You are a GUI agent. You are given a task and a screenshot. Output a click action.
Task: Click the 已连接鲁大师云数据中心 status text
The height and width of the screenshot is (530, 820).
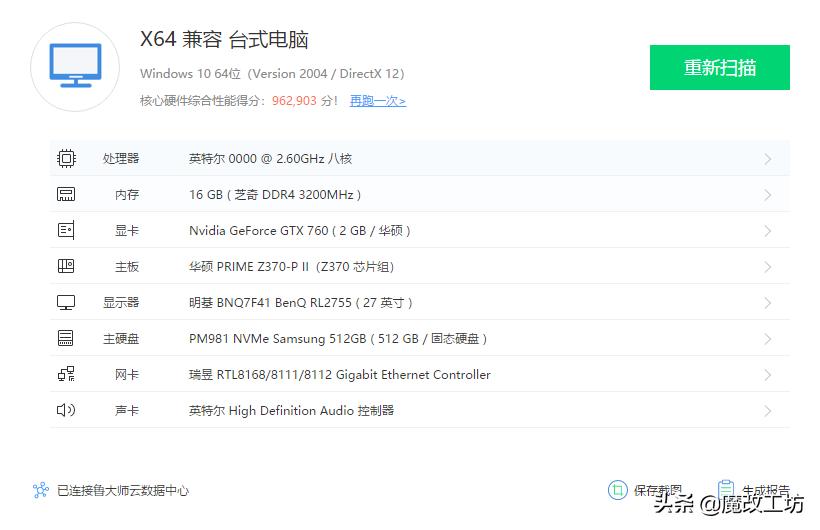[123, 490]
